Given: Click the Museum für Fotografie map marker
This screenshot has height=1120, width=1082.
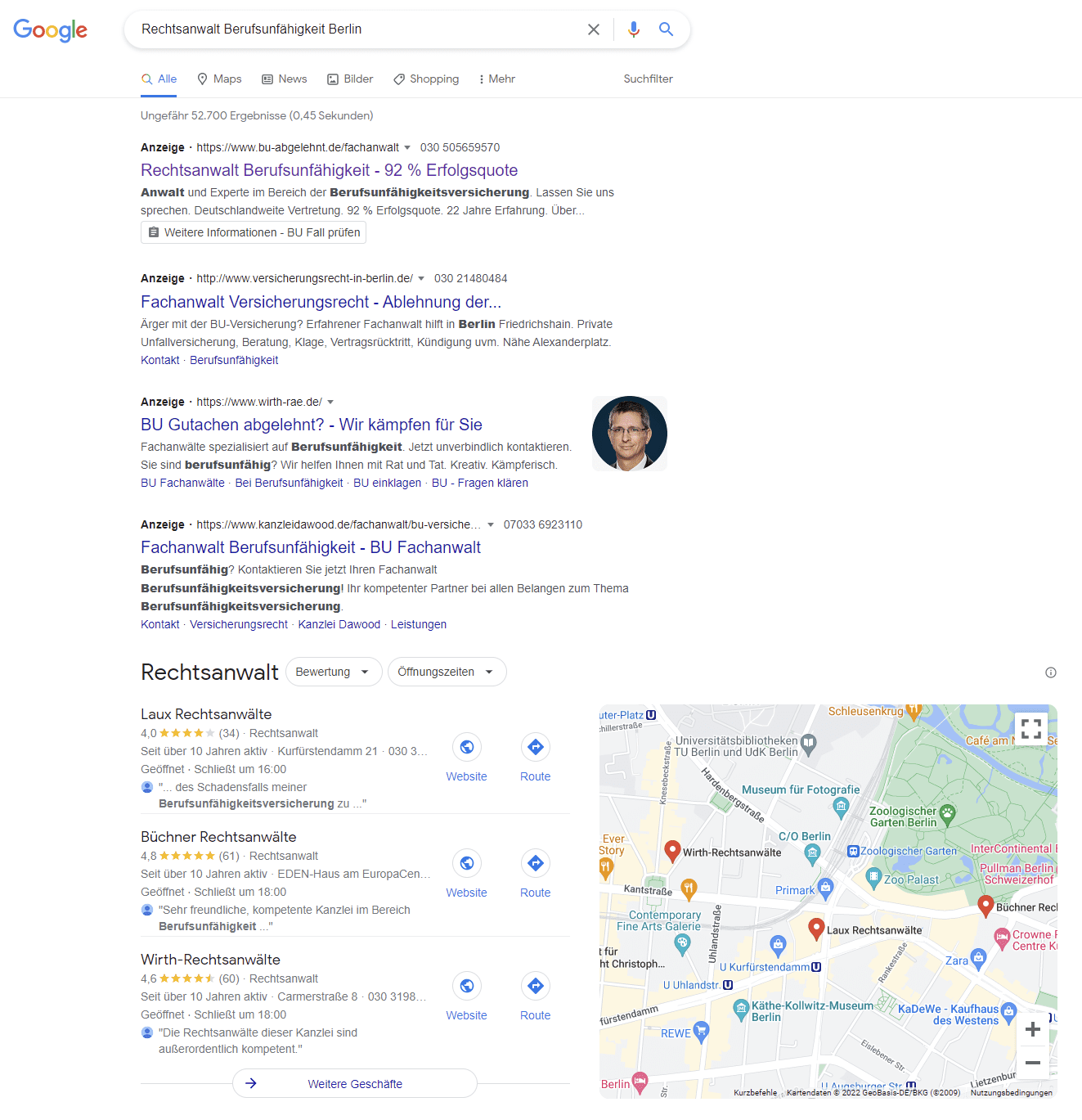Looking at the screenshot, I should point(841,807).
